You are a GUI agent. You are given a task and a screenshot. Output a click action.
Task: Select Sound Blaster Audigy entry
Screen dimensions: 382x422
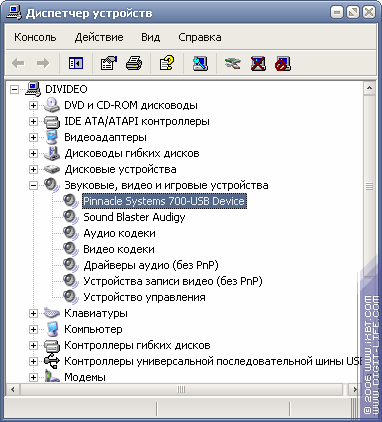point(134,217)
